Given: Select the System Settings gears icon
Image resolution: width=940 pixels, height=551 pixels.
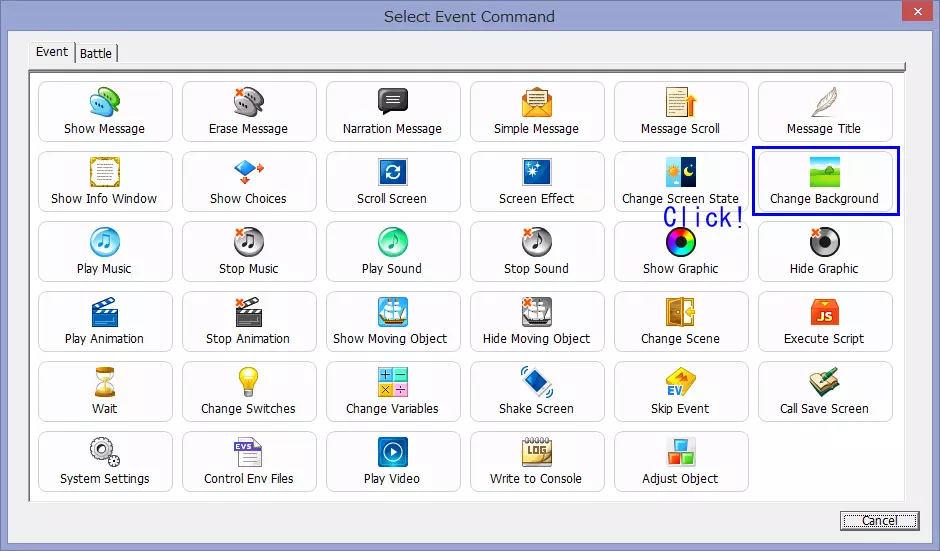Looking at the screenshot, I should (x=105, y=453).
